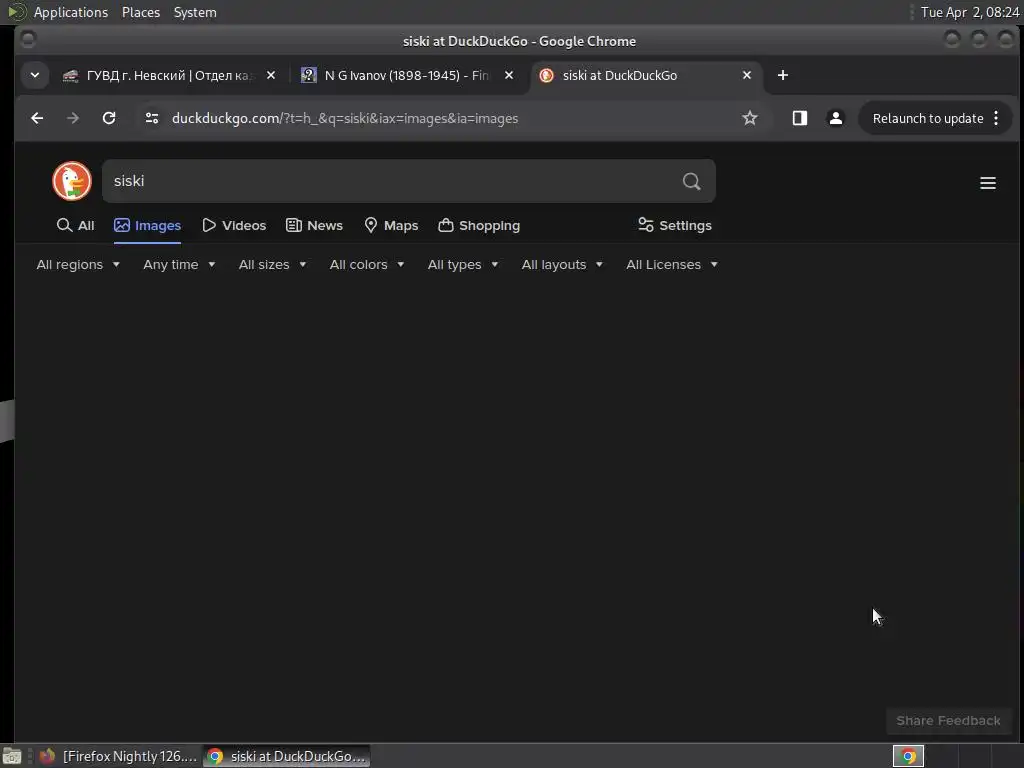Open the Chrome profile menu
Screen dimensions: 1024x768
[x=835, y=118]
